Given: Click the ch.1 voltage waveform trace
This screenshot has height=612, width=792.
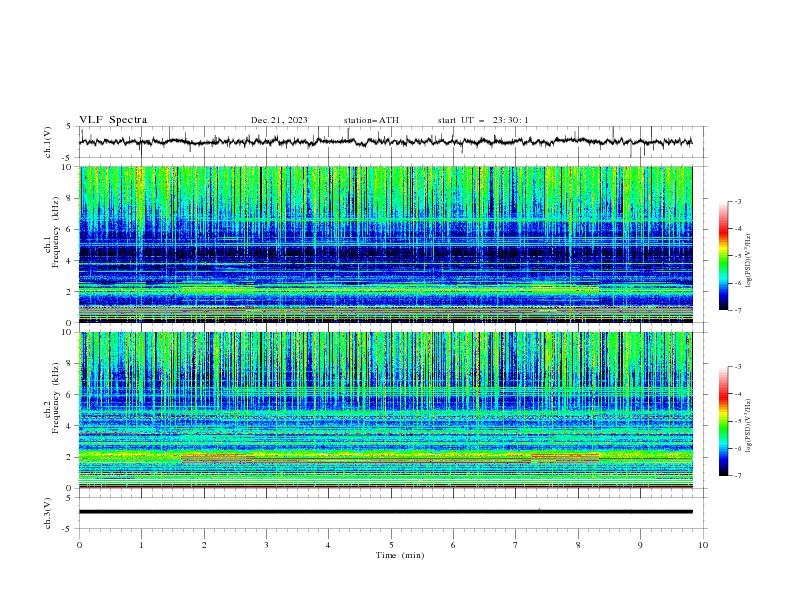Looking at the screenshot, I should coord(385,142).
